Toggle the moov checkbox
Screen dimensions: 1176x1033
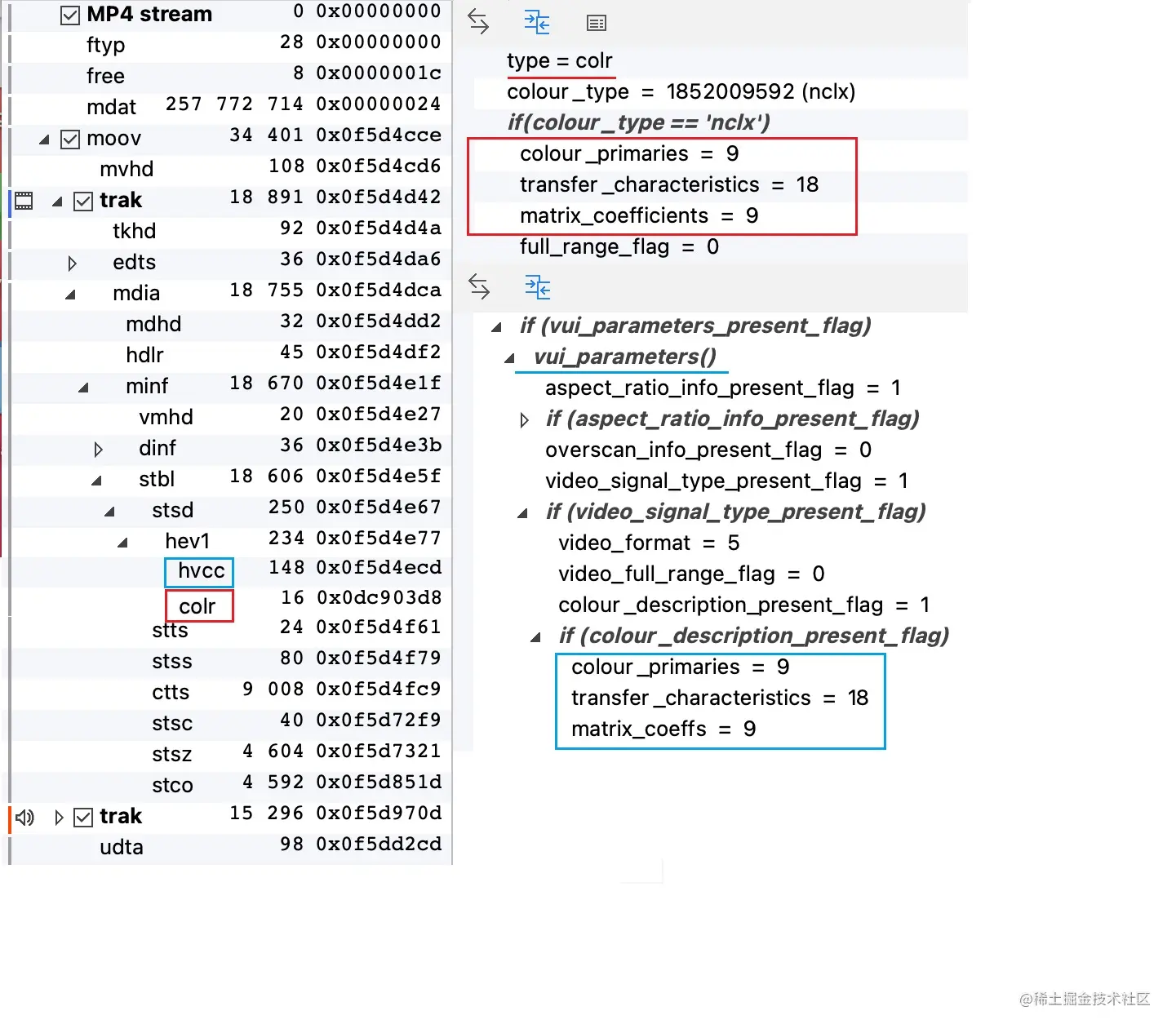(x=71, y=140)
